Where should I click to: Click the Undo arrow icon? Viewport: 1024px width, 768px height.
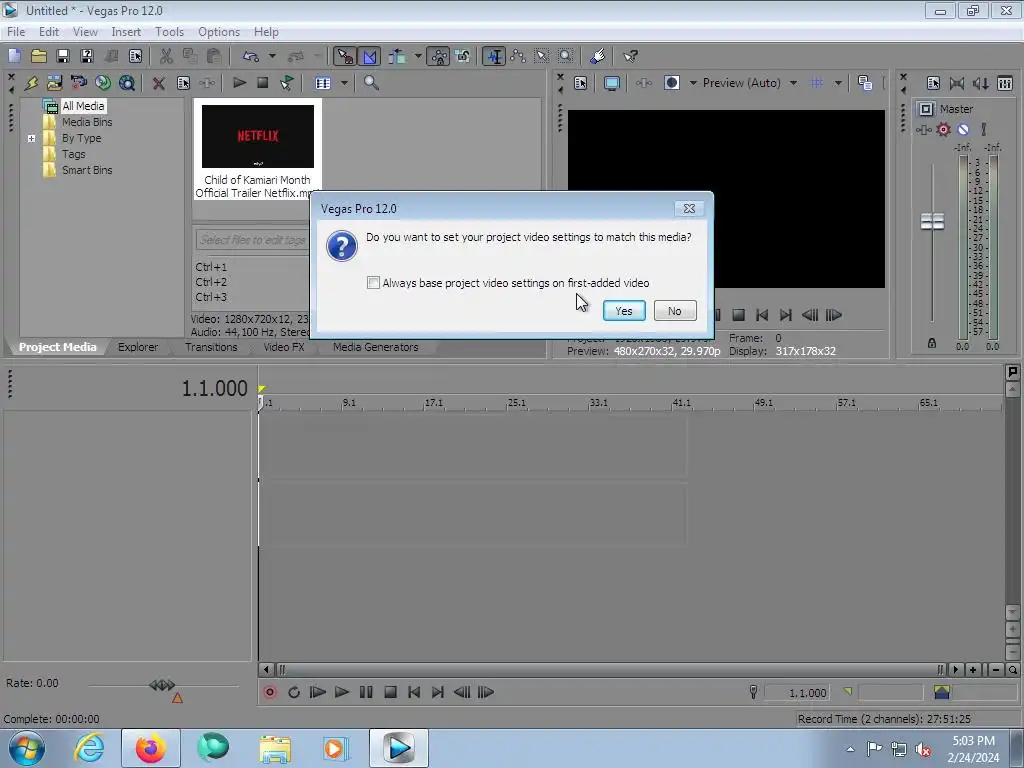[x=251, y=56]
